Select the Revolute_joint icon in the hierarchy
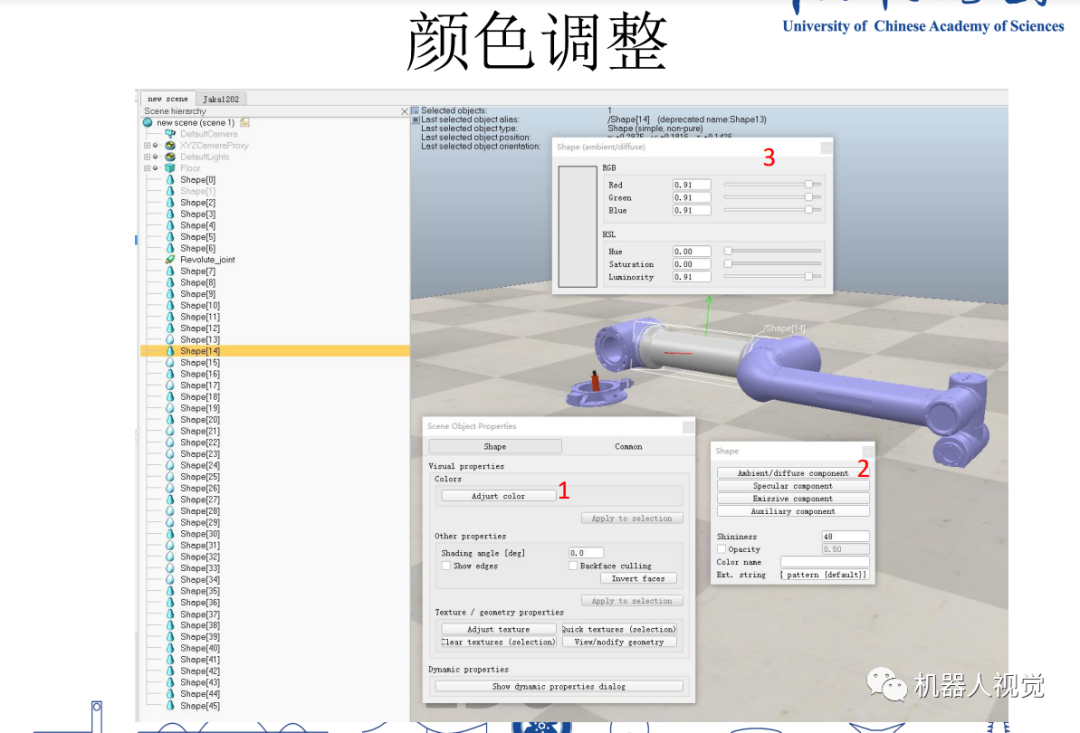This screenshot has width=1080, height=733. click(170, 259)
